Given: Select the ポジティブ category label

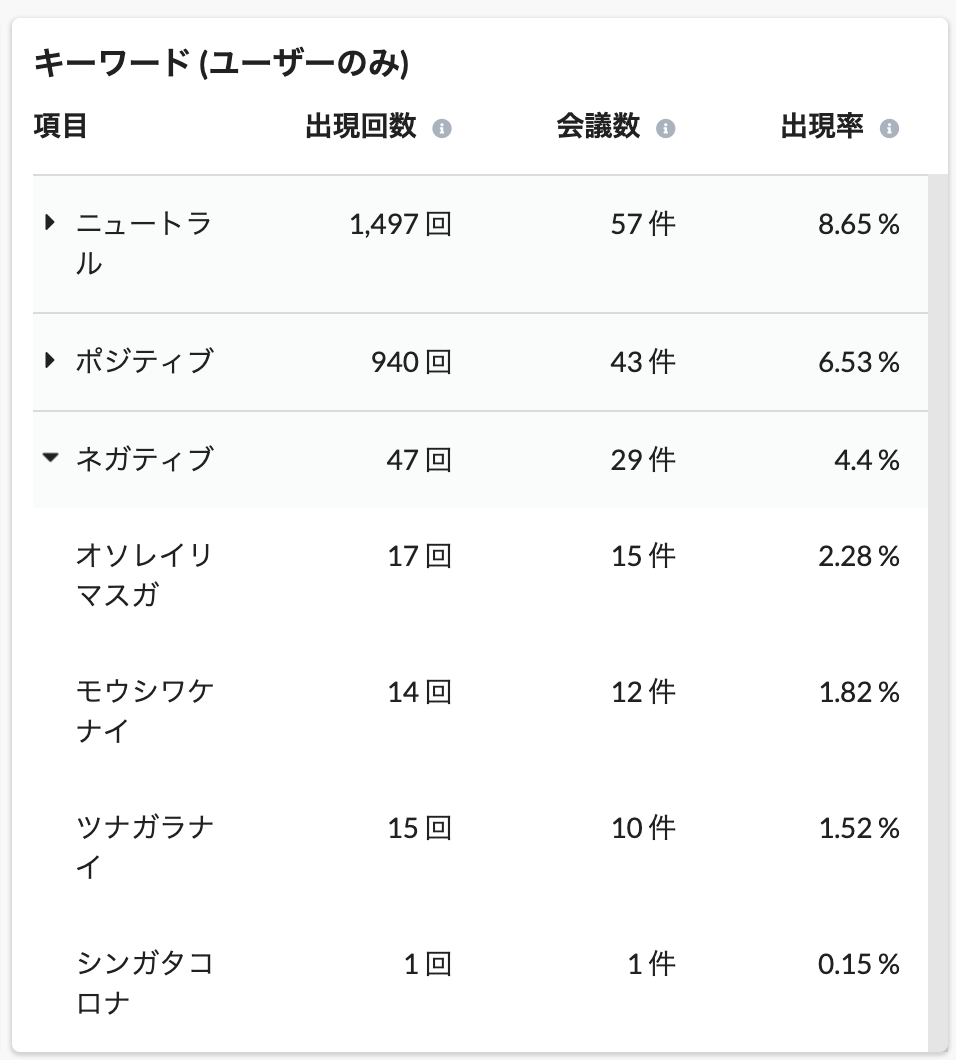Looking at the screenshot, I should tap(145, 361).
